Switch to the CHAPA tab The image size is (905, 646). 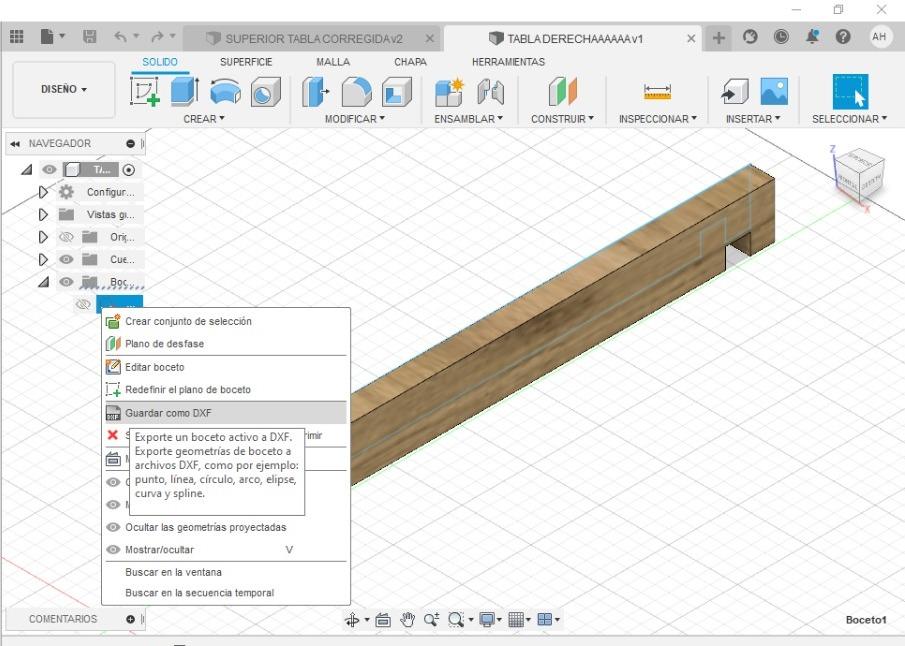click(x=410, y=62)
